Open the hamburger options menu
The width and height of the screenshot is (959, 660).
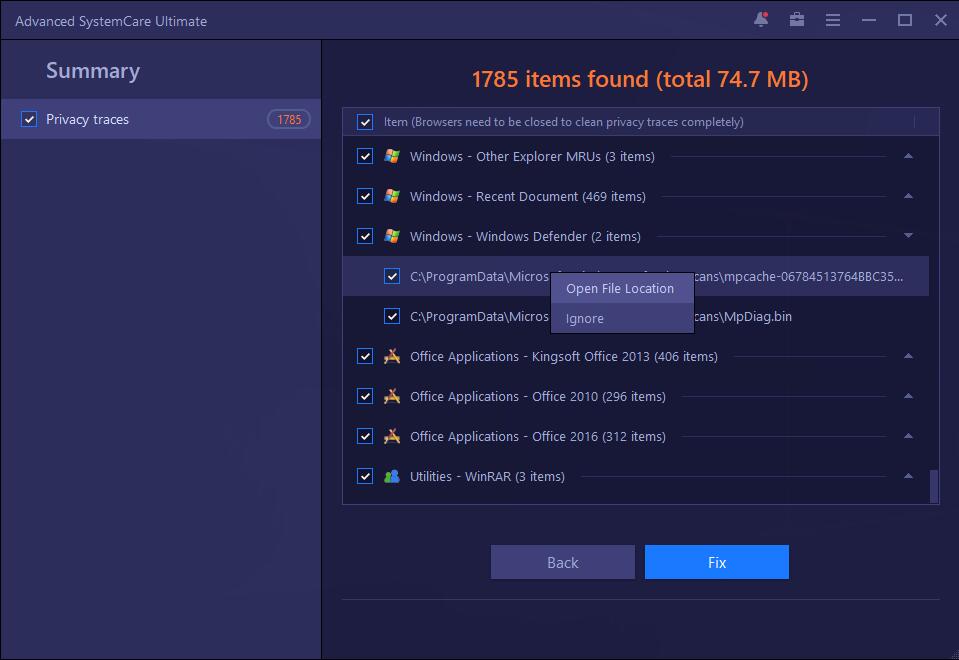(x=832, y=21)
